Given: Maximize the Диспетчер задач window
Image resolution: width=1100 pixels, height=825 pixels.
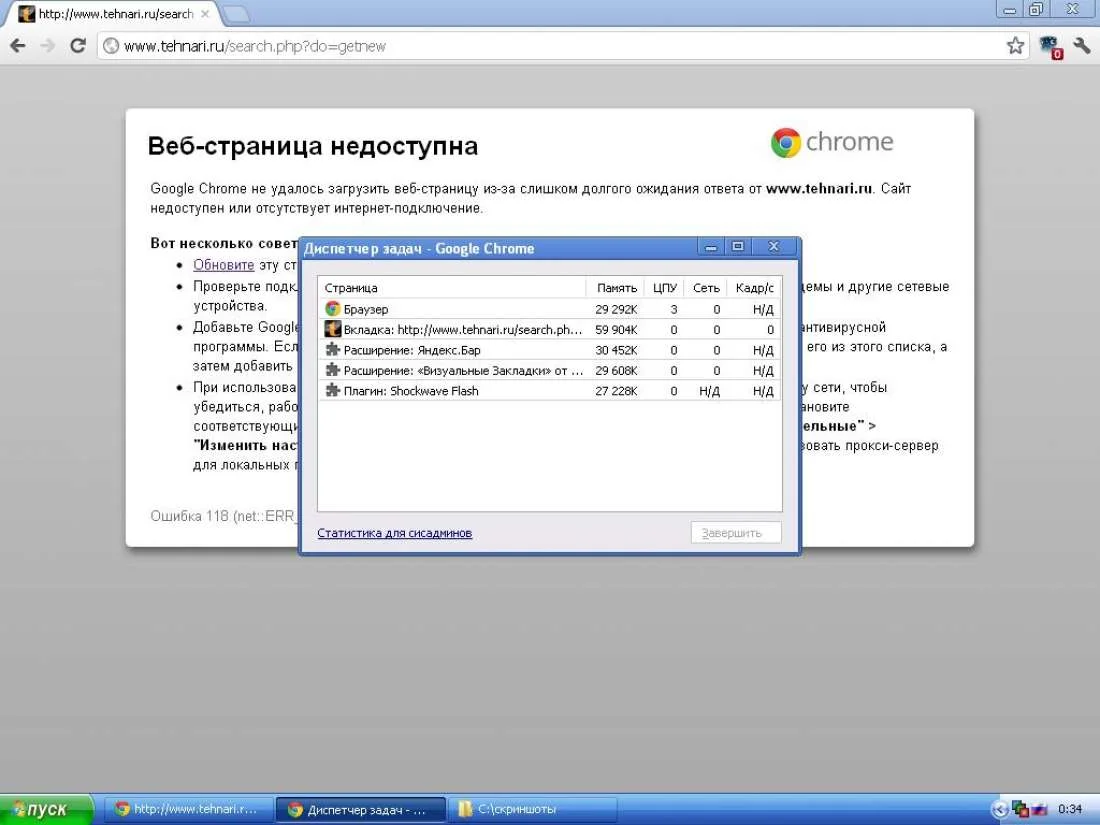Looking at the screenshot, I should [x=737, y=247].
